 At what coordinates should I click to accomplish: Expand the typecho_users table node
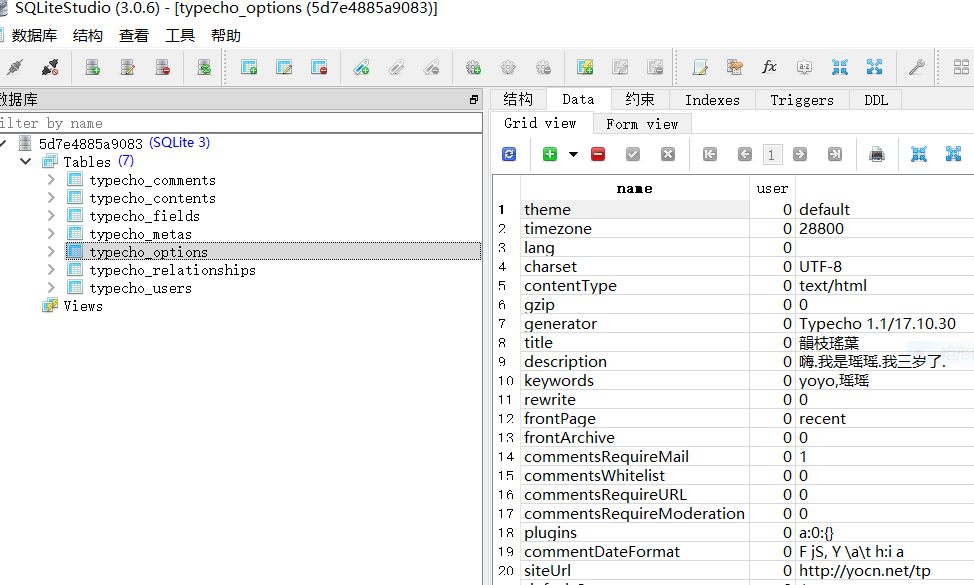51,288
